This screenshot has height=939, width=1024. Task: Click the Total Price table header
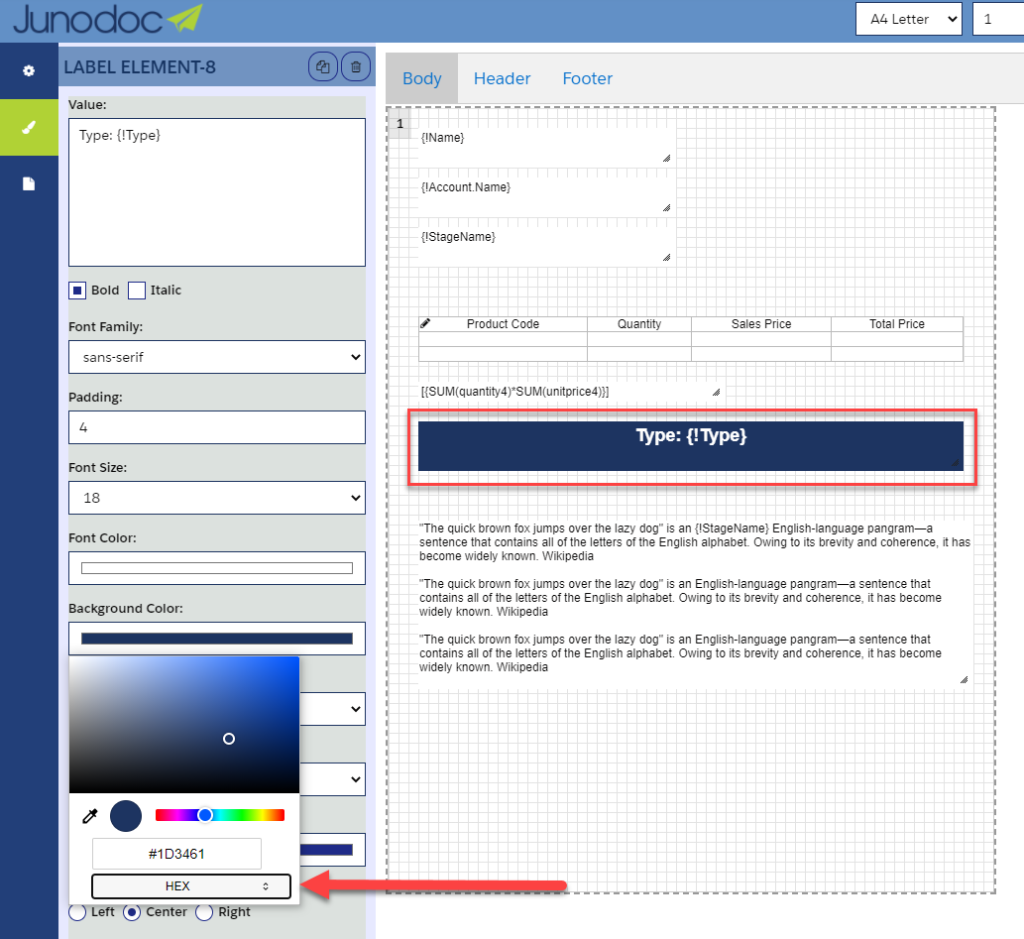coord(897,324)
